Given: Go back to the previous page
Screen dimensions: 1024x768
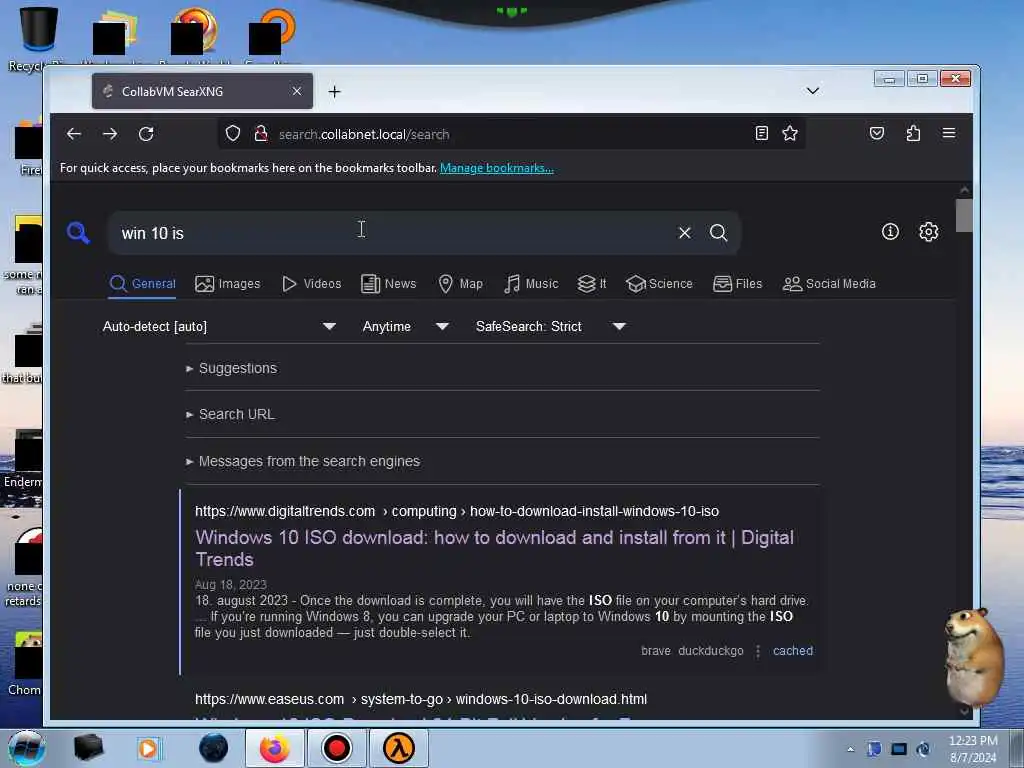Looking at the screenshot, I should (x=74, y=134).
